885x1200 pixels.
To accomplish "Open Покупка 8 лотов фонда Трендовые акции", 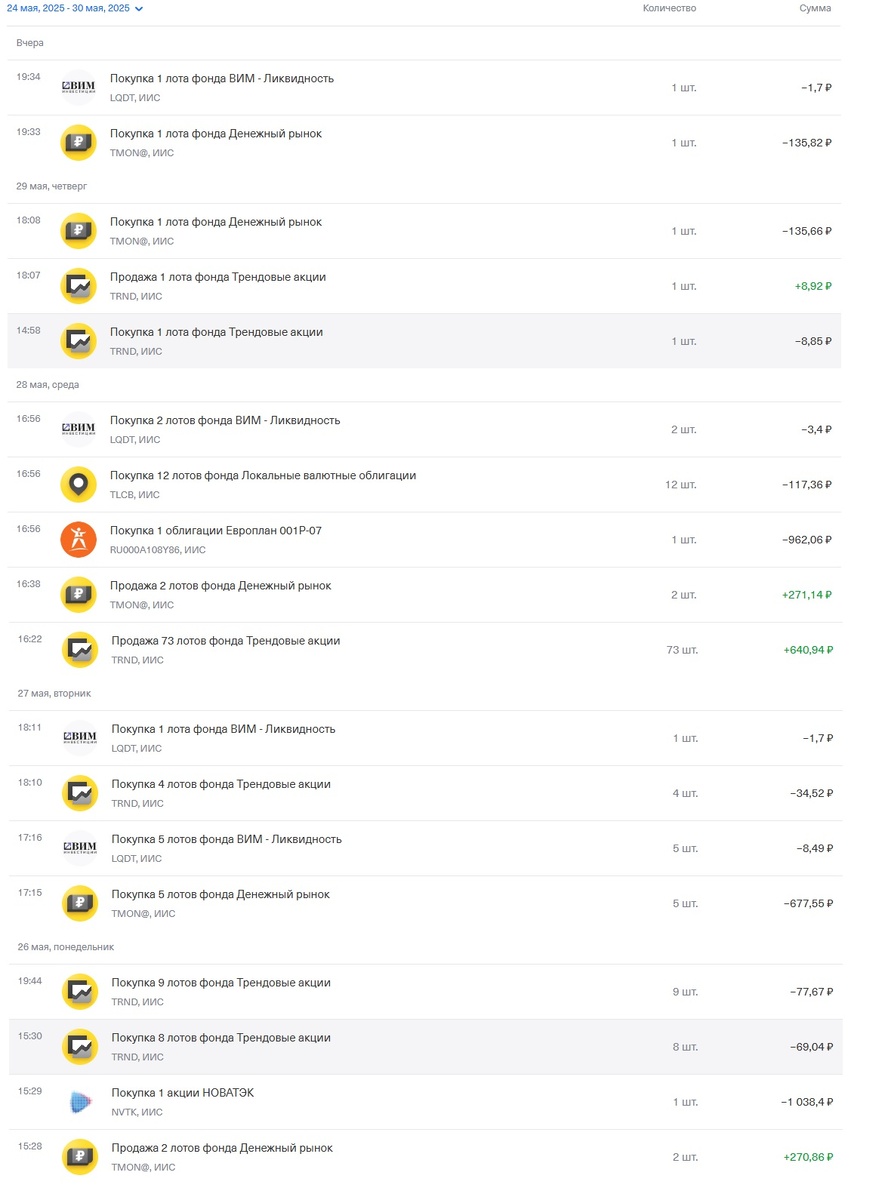I will click(x=425, y=1046).
